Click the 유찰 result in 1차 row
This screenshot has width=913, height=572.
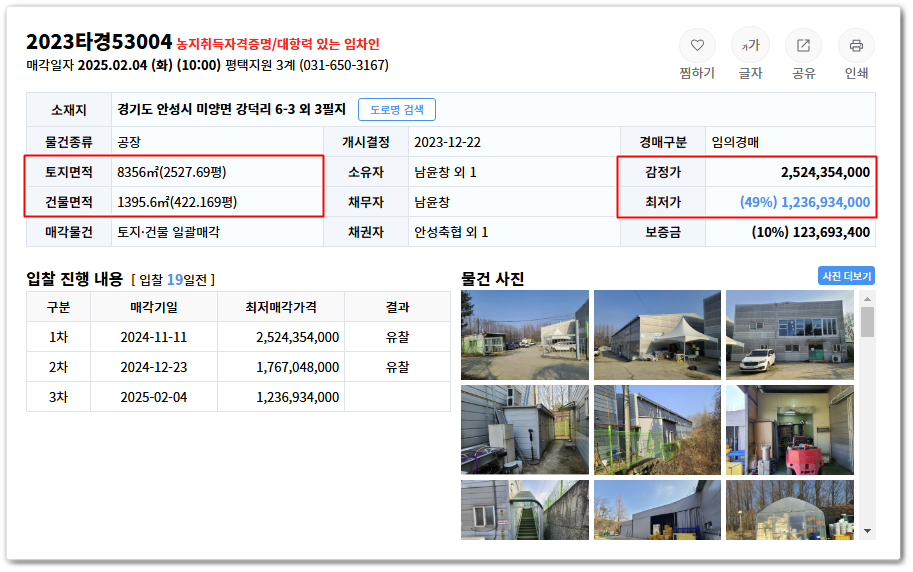398,337
